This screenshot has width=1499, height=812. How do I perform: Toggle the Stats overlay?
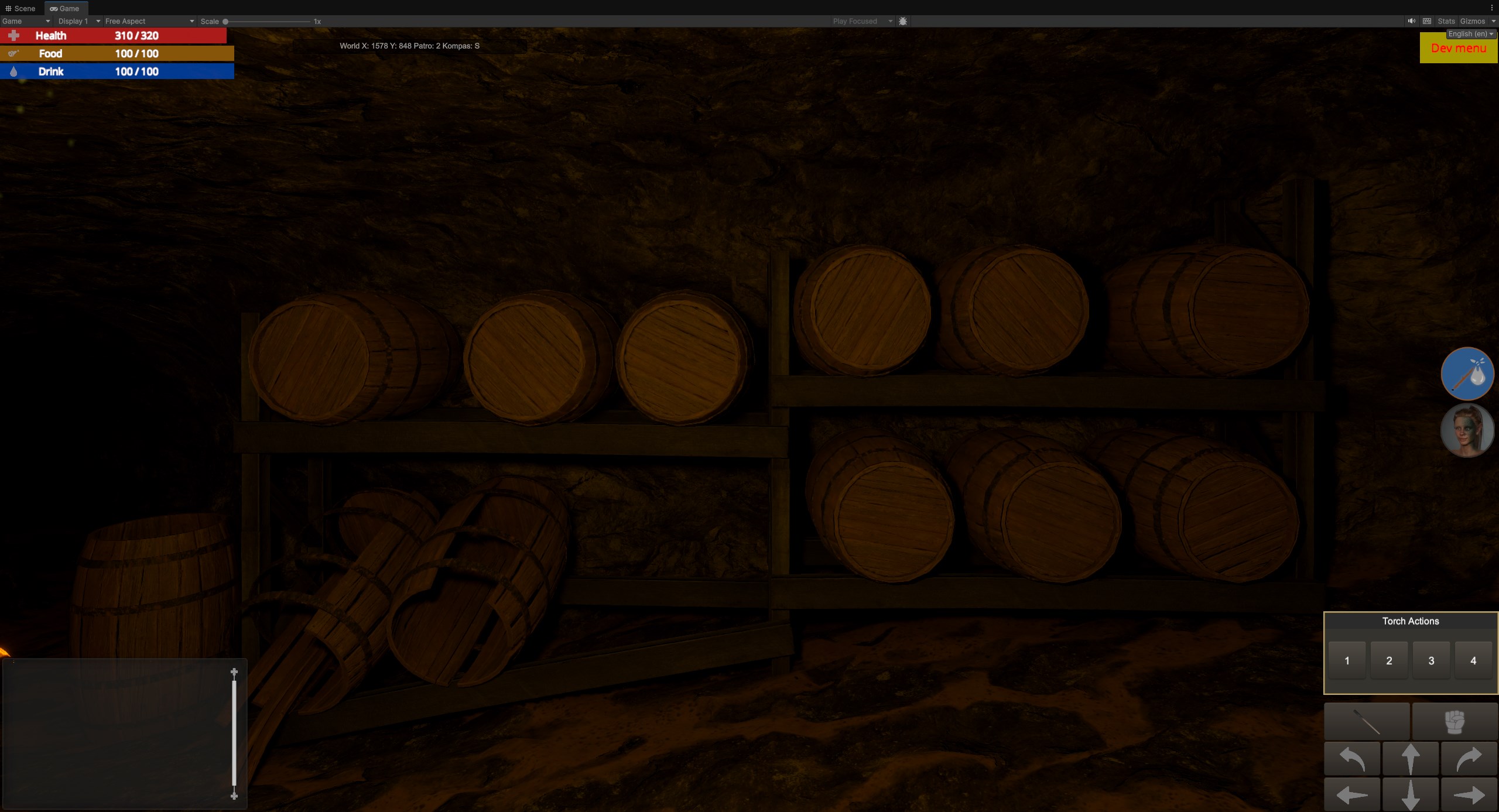[1446, 21]
